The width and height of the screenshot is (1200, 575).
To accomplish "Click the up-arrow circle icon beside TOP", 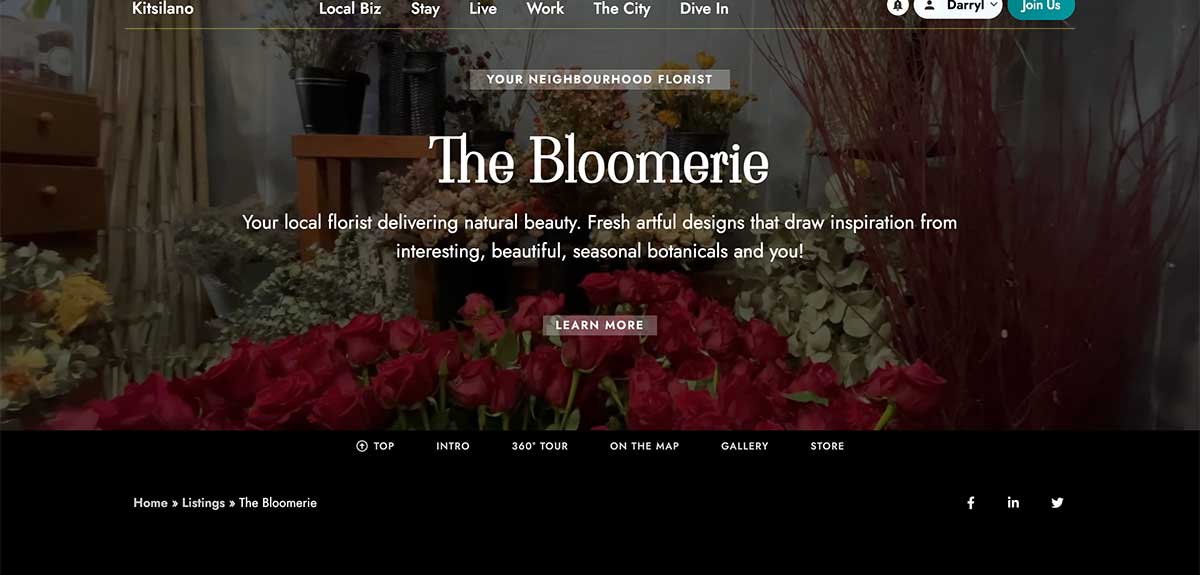I will (x=362, y=446).
